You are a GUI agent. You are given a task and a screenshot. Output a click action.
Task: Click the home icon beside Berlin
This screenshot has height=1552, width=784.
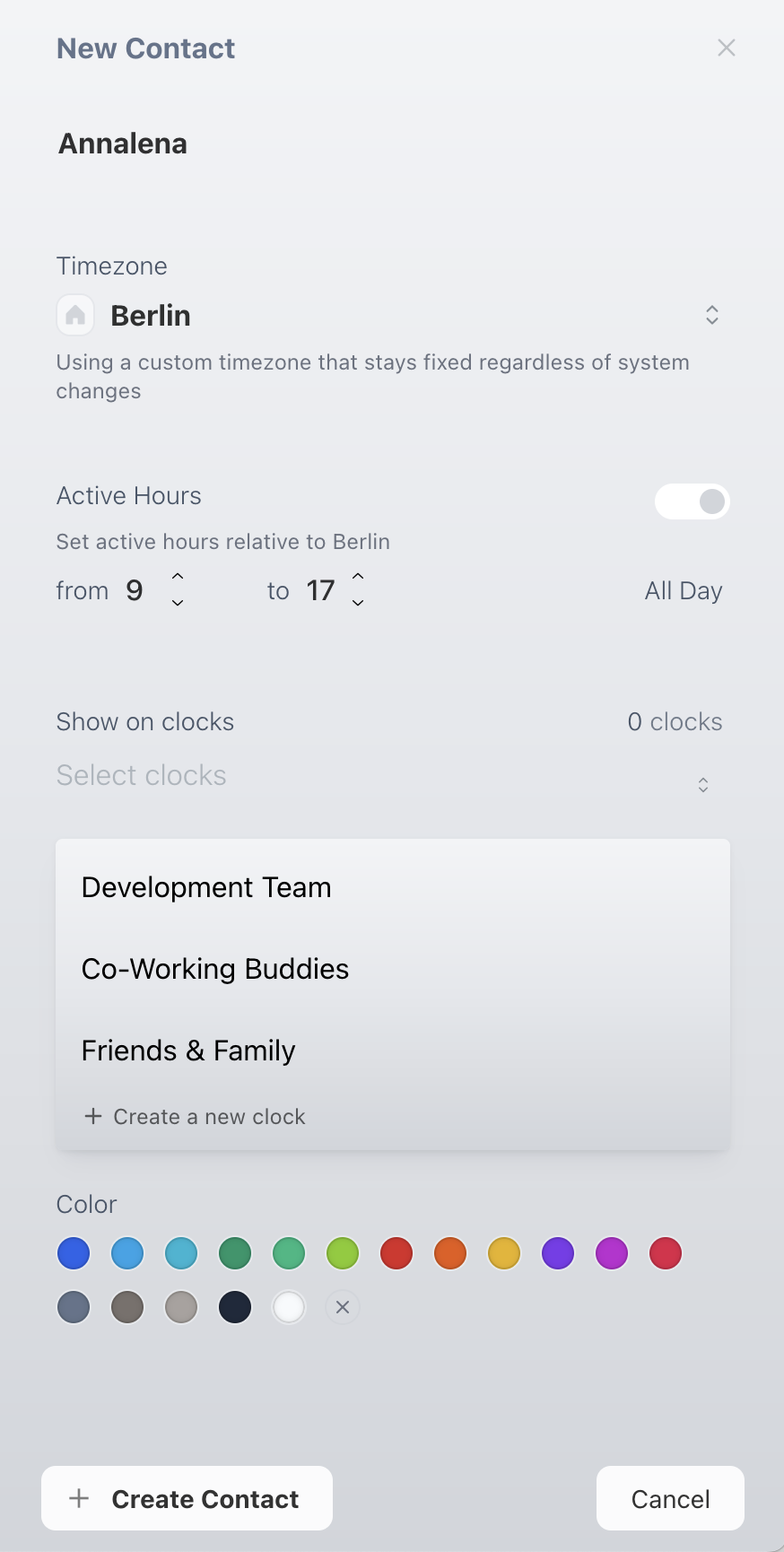tap(75, 315)
